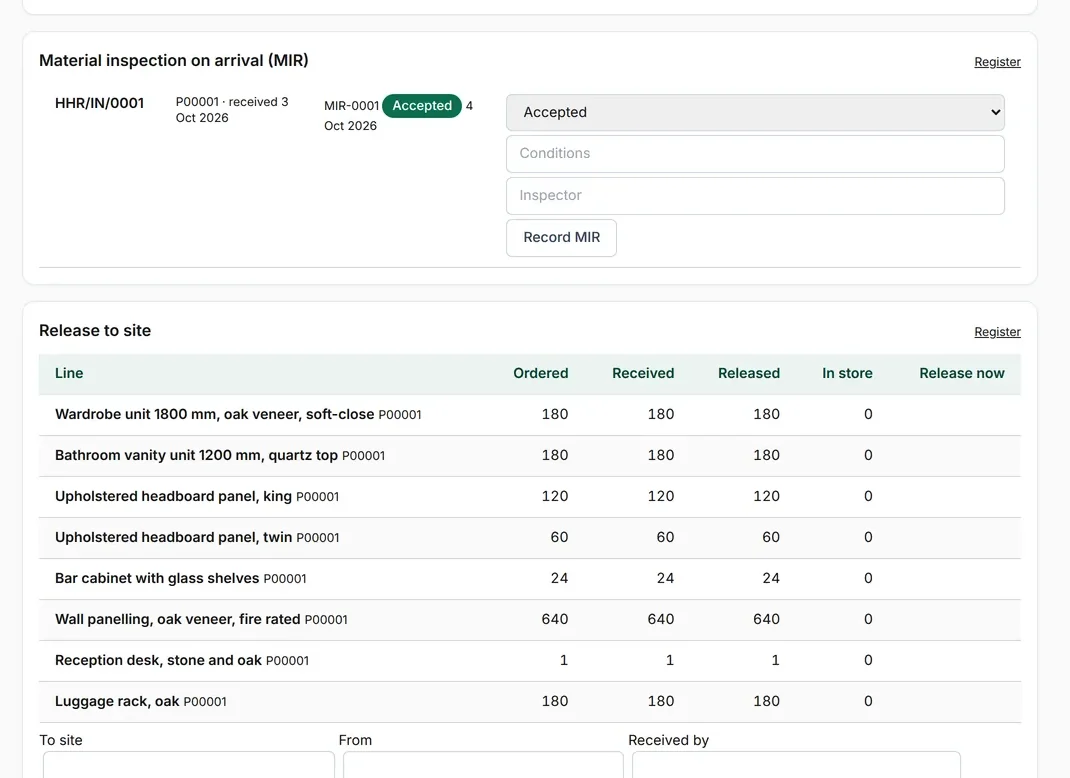Click the MIR-0001 label
This screenshot has height=778, width=1070.
351,106
